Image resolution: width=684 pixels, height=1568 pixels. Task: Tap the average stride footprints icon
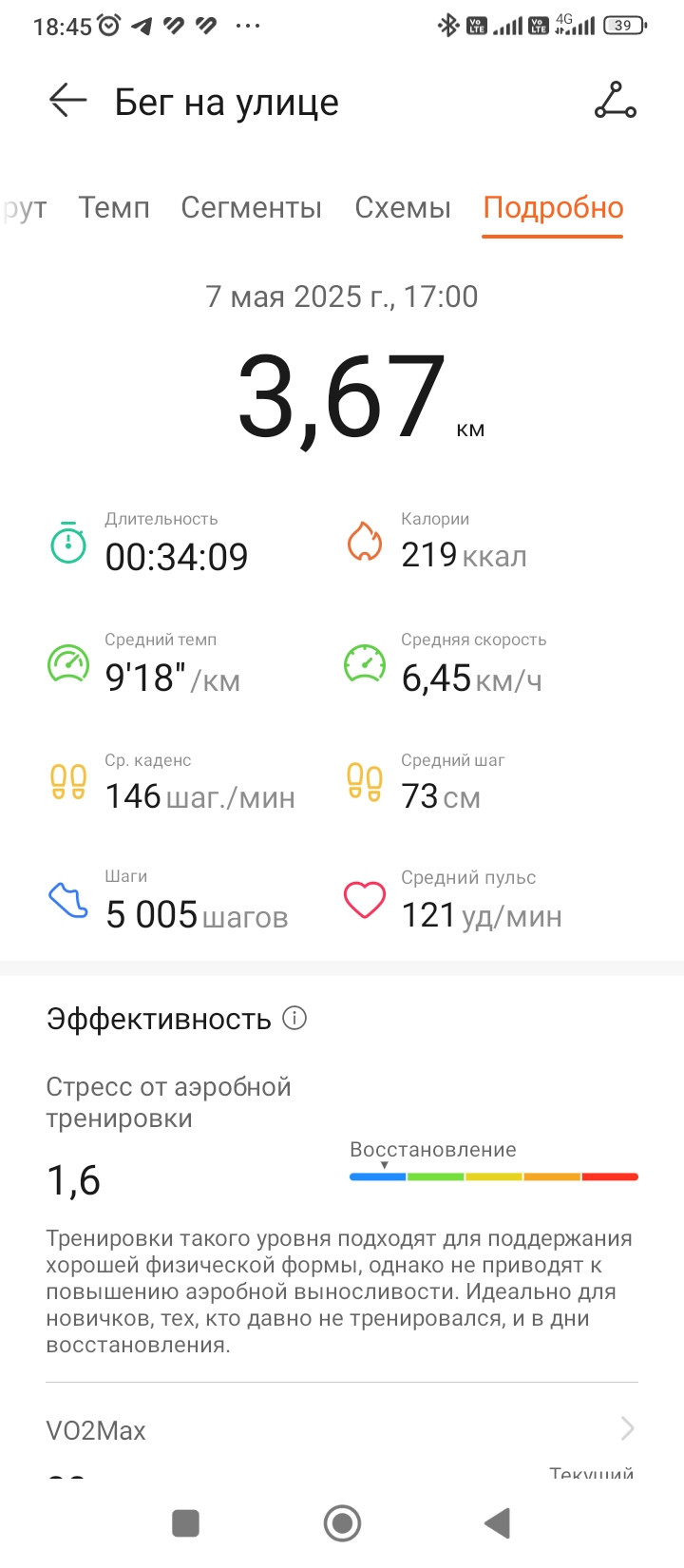(x=365, y=782)
